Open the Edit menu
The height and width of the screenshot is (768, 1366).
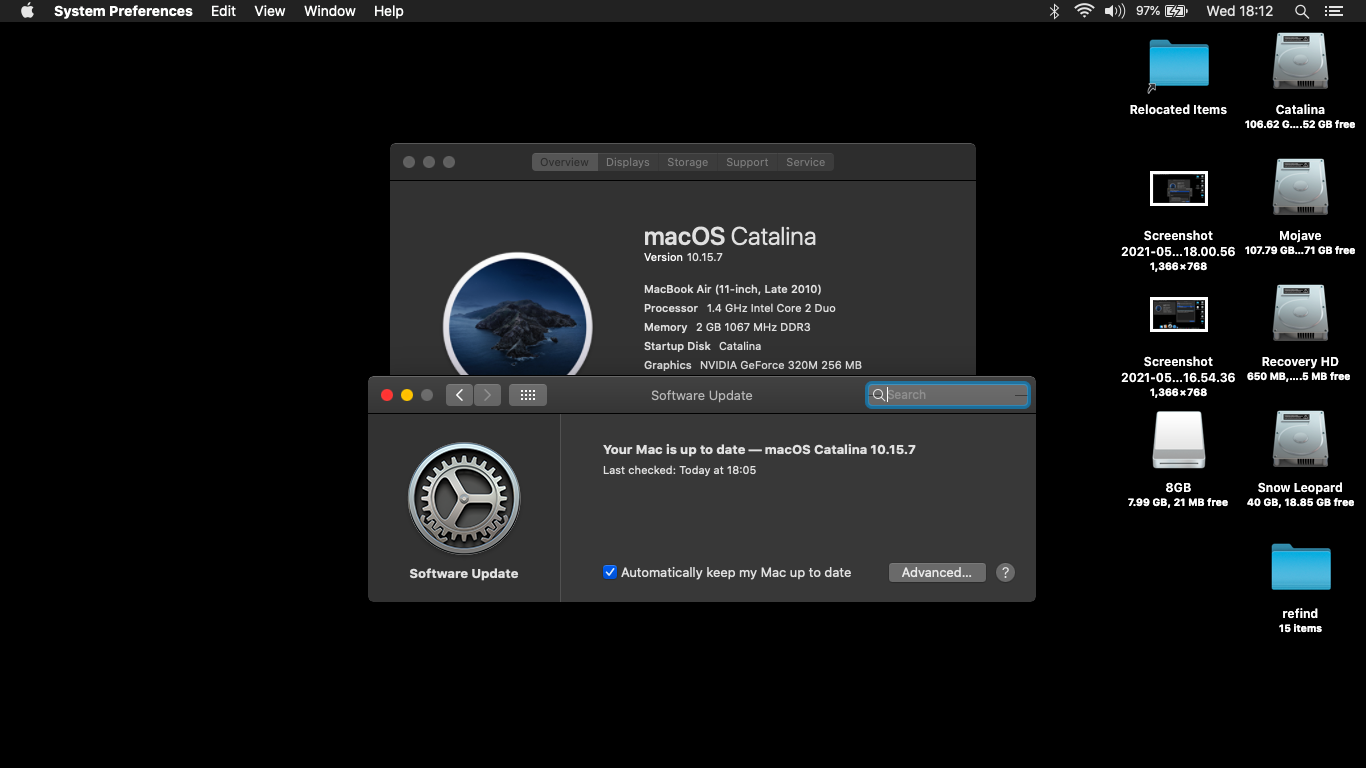point(223,11)
